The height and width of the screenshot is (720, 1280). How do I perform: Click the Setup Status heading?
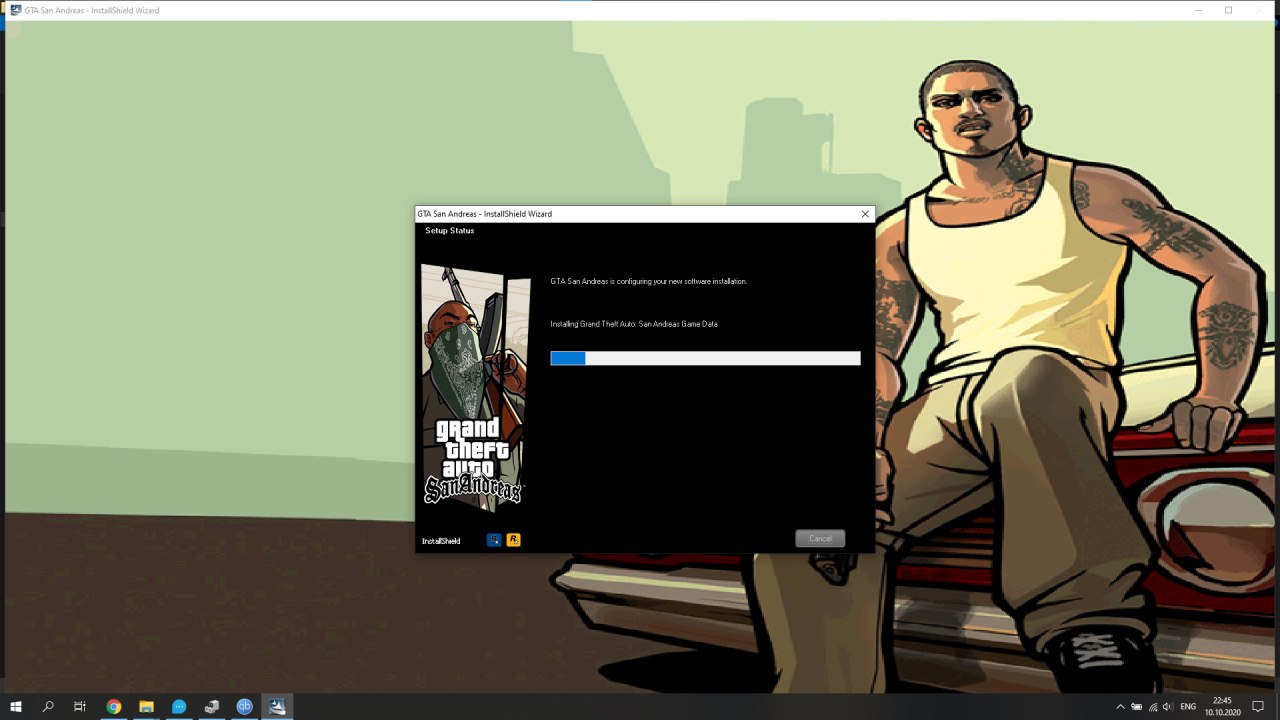click(450, 231)
